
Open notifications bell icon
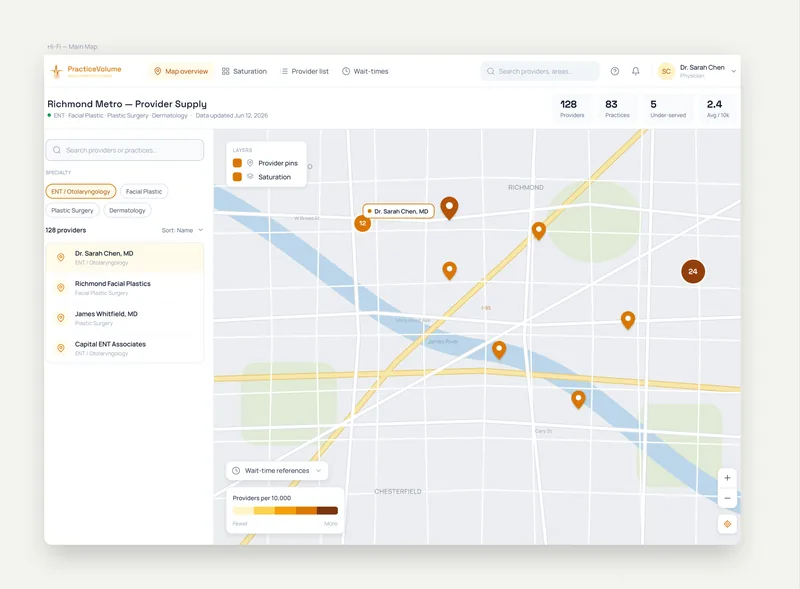click(x=636, y=71)
